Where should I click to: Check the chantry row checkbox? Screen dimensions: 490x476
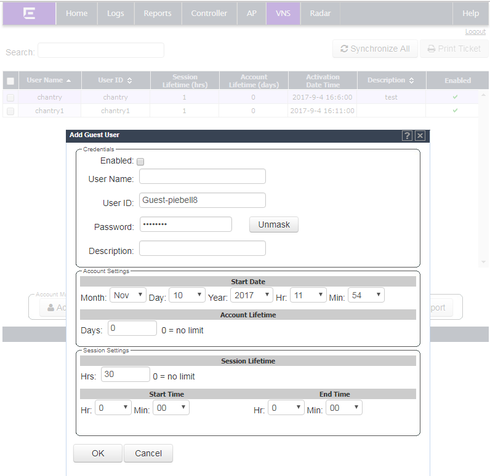(x=10, y=98)
